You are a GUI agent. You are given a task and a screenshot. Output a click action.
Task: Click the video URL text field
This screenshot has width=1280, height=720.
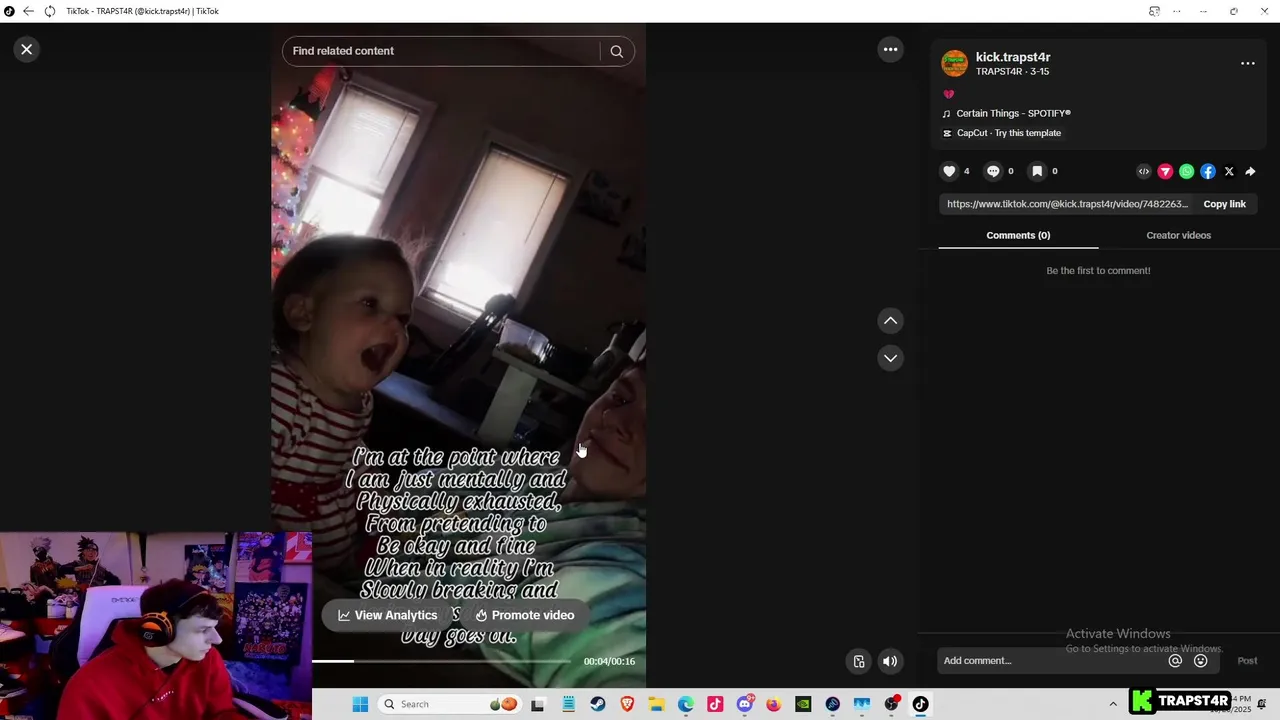(1067, 204)
